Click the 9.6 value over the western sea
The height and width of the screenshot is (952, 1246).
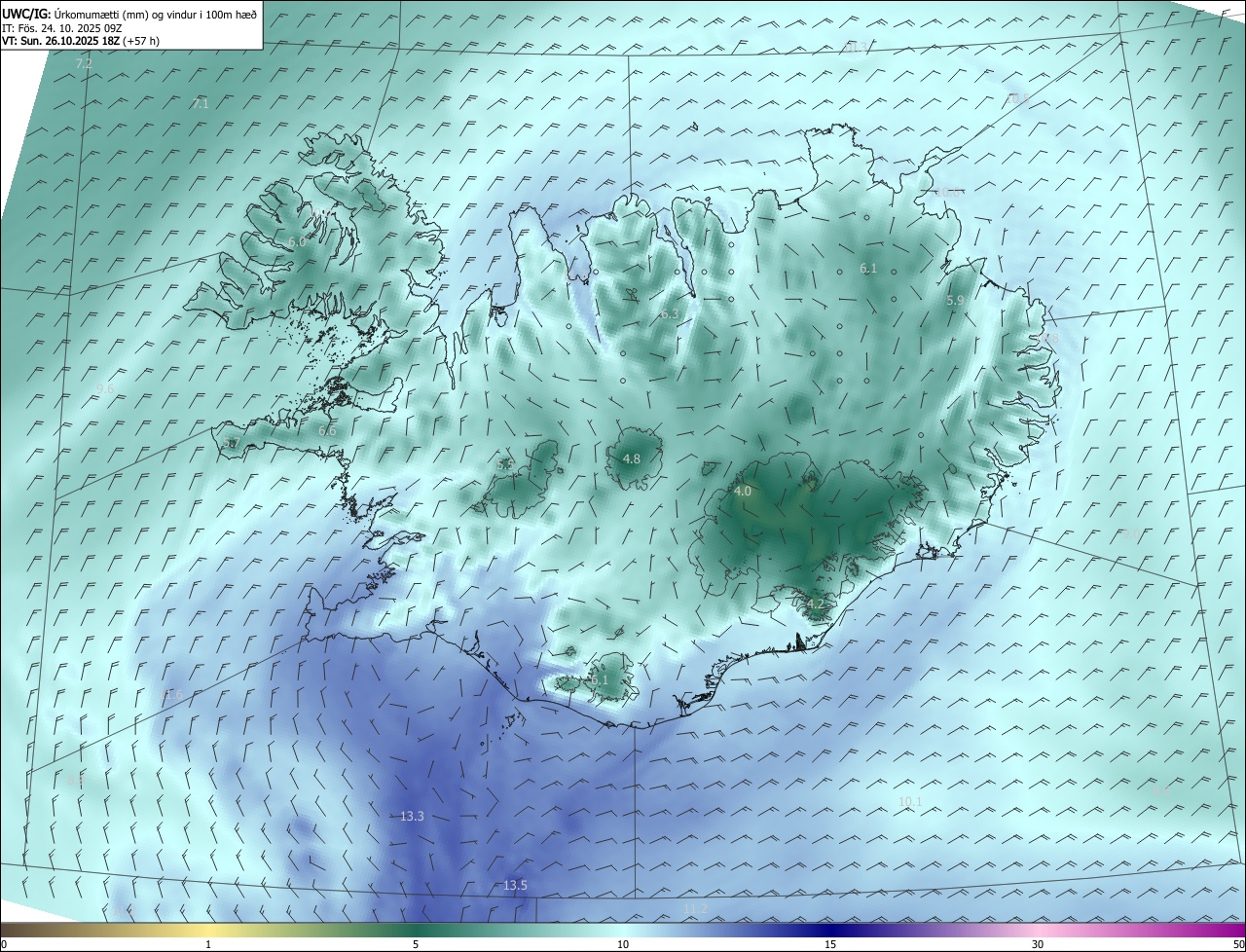(x=105, y=388)
